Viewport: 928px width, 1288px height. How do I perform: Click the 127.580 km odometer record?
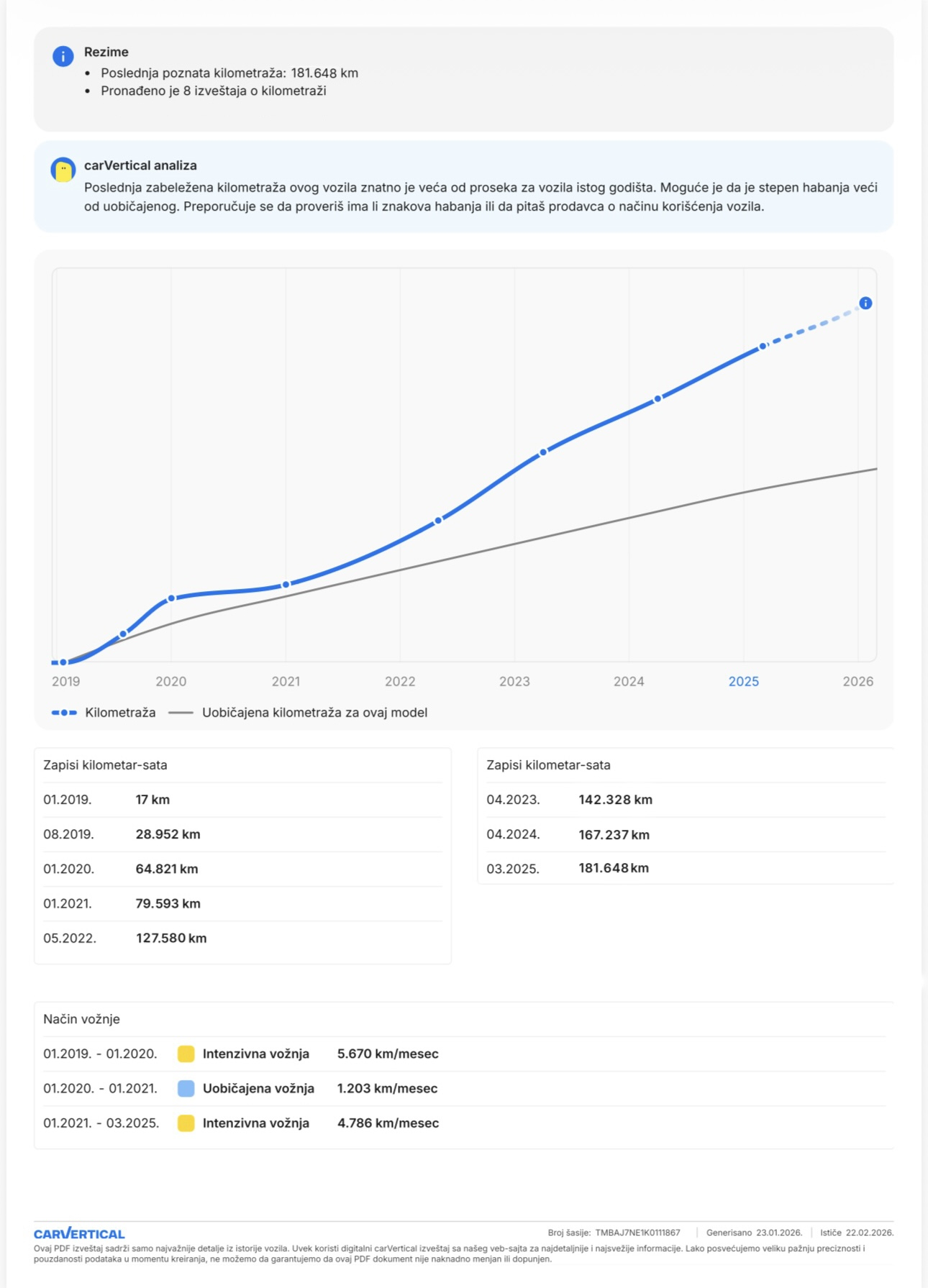click(171, 938)
